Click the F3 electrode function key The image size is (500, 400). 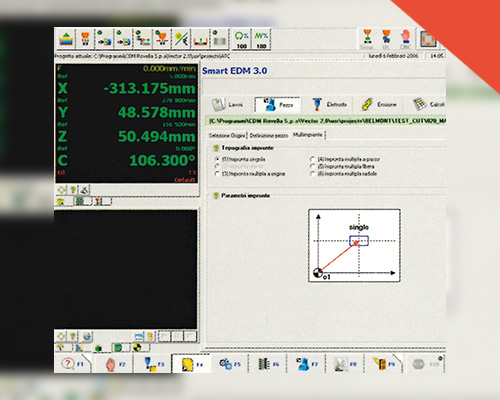[153, 364]
